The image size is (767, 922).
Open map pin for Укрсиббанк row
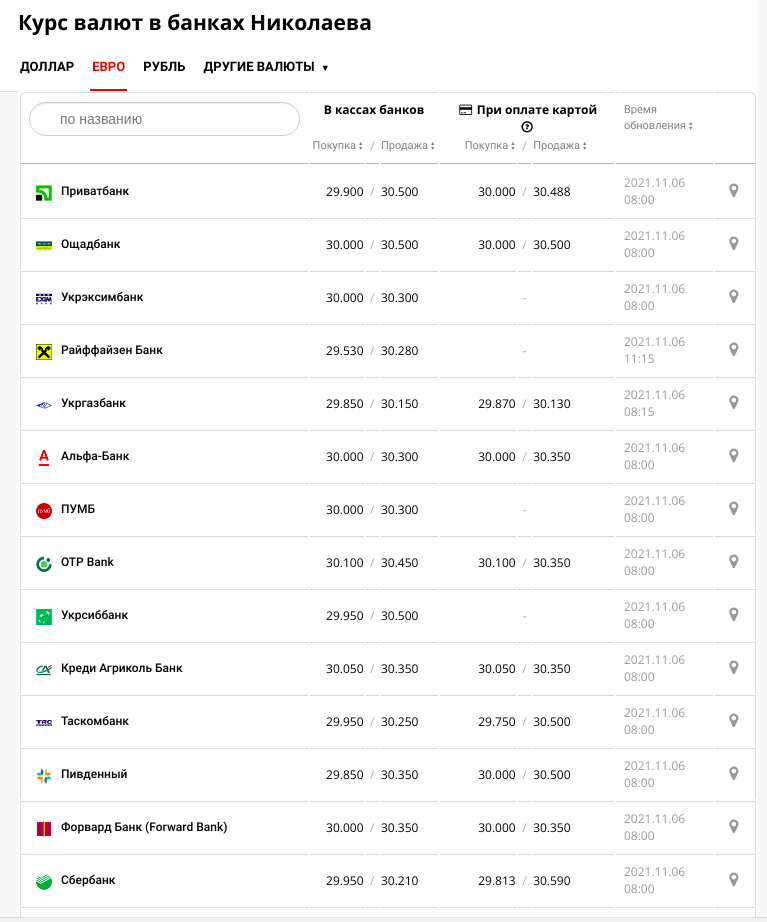click(x=733, y=614)
